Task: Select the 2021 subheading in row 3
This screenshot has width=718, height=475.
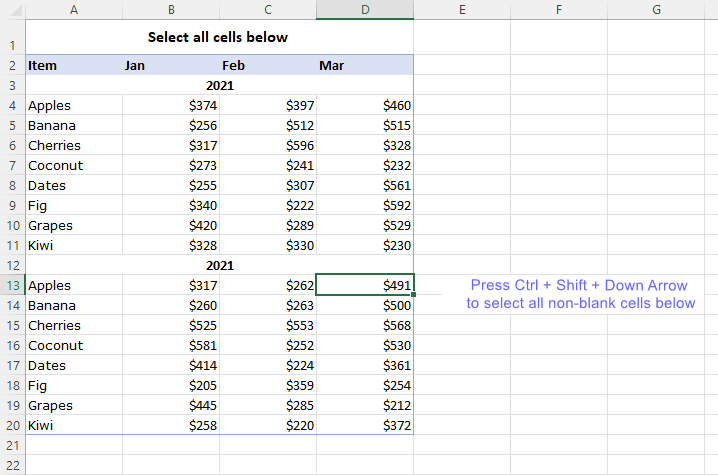Action: 219,85
